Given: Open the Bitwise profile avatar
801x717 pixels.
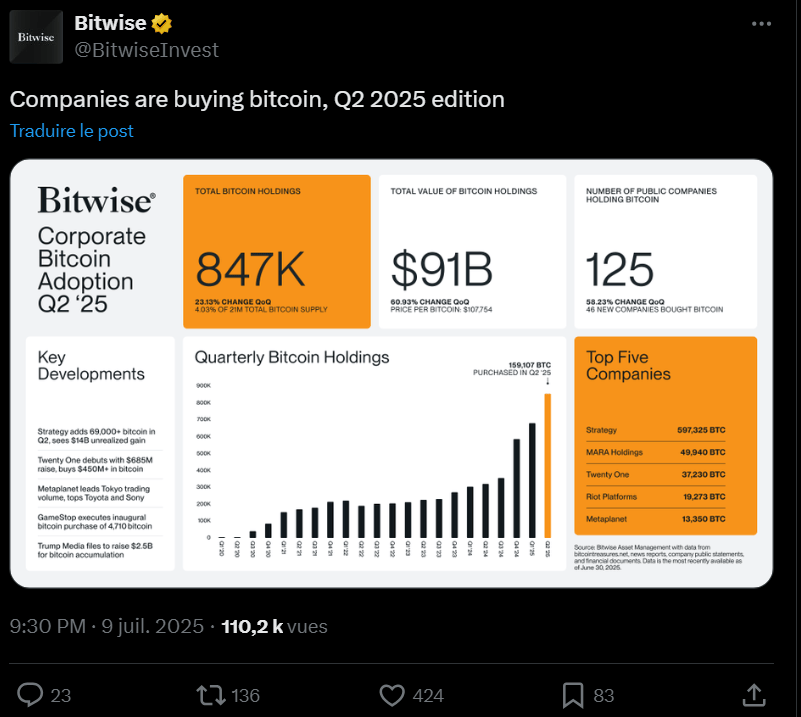Looking at the screenshot, I should (x=36, y=37).
